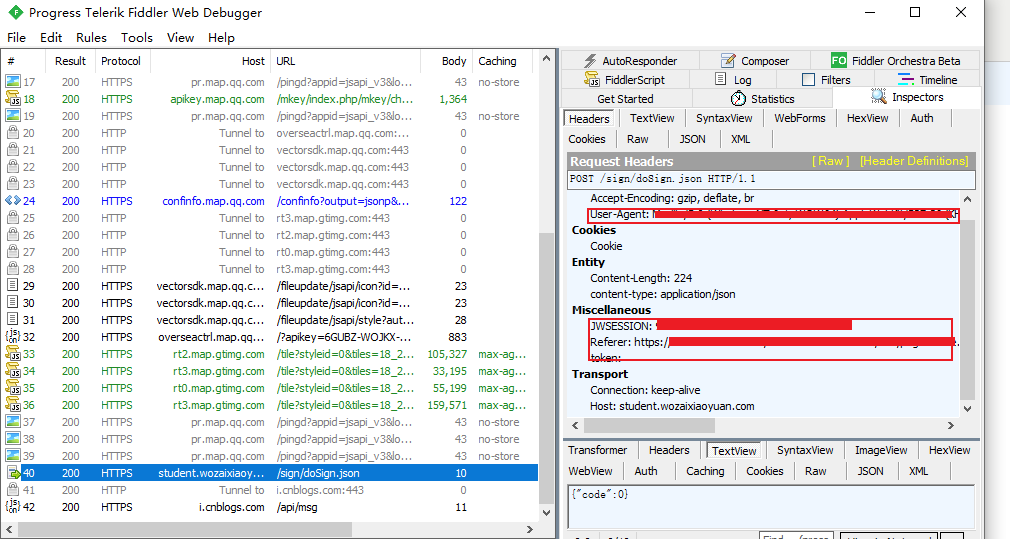Select the Connection: keep-alive header
This screenshot has height=539, width=1010.
point(645,390)
